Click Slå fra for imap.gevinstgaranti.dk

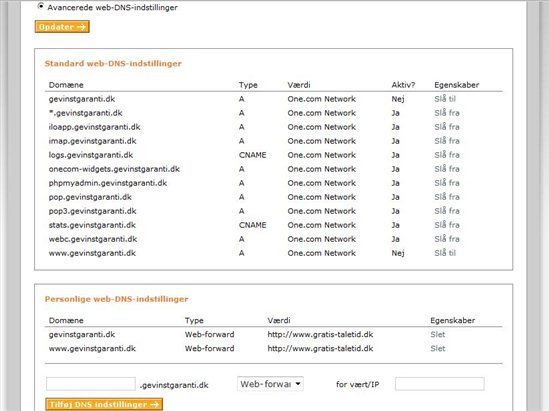coord(447,141)
